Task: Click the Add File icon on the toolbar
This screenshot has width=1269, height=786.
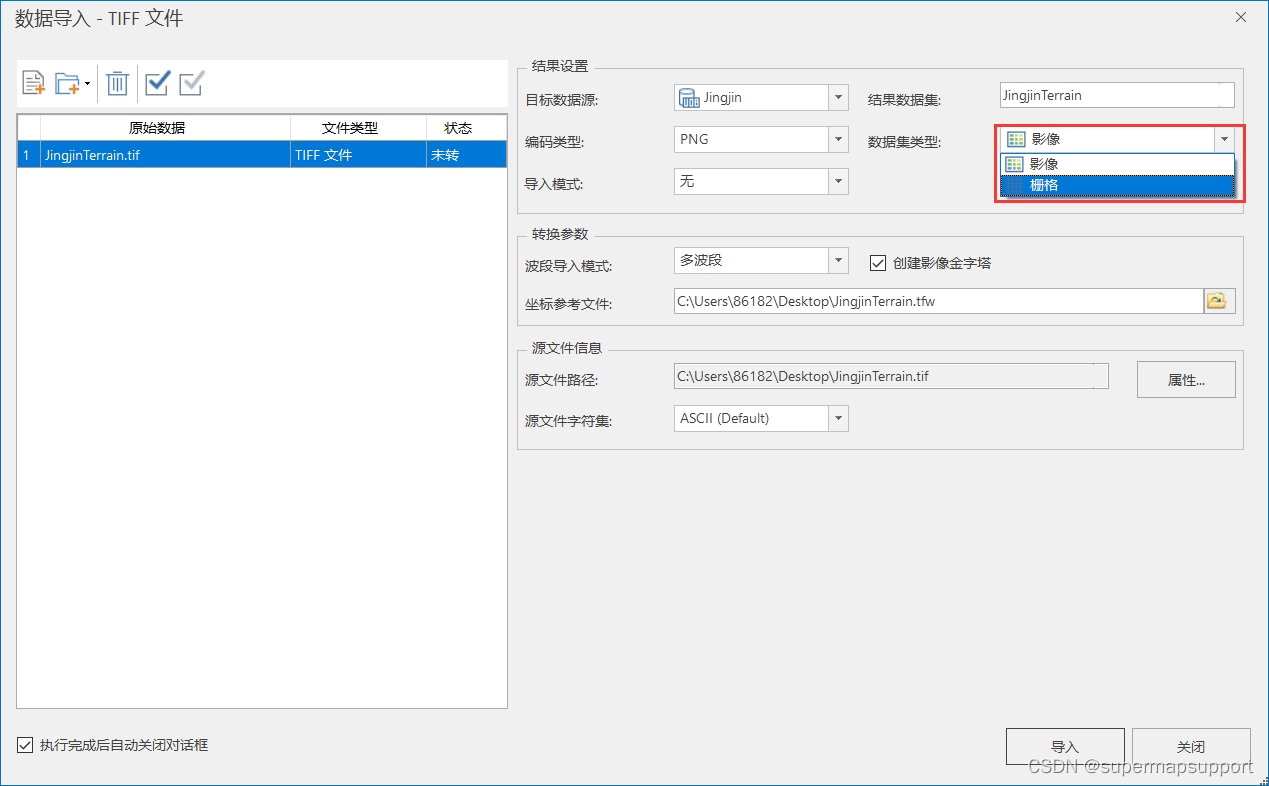Action: (x=32, y=83)
